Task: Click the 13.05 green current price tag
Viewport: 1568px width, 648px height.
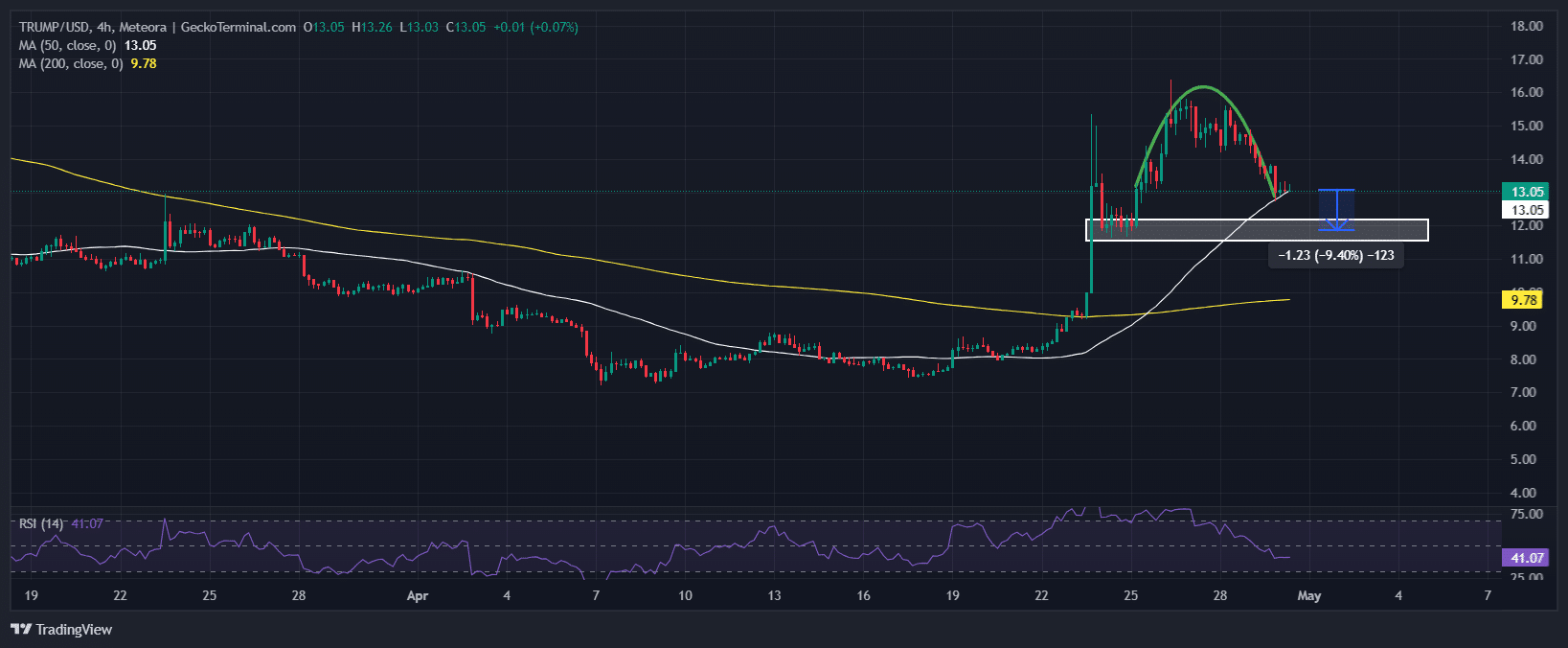Action: 1527,192
